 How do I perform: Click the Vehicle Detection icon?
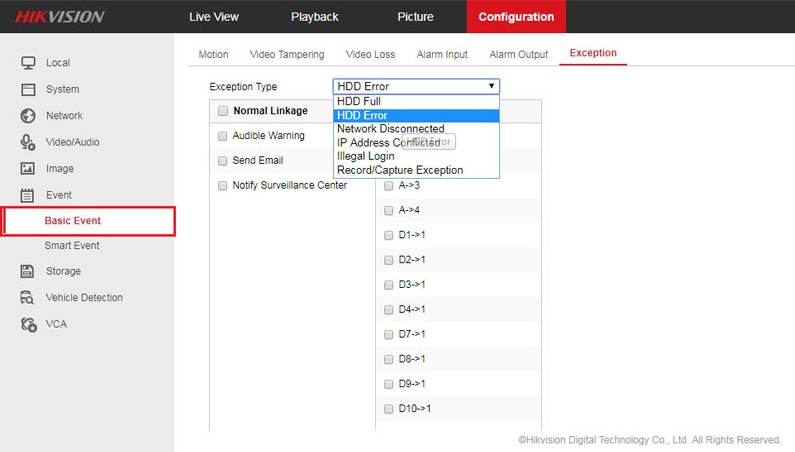(27, 297)
